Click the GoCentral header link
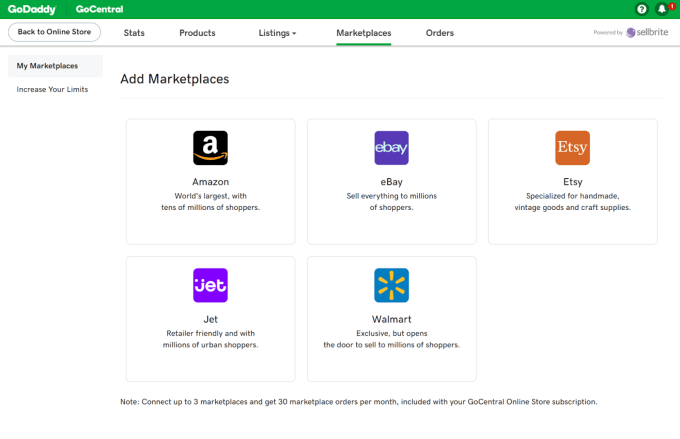The image size is (680, 439). 100,9
